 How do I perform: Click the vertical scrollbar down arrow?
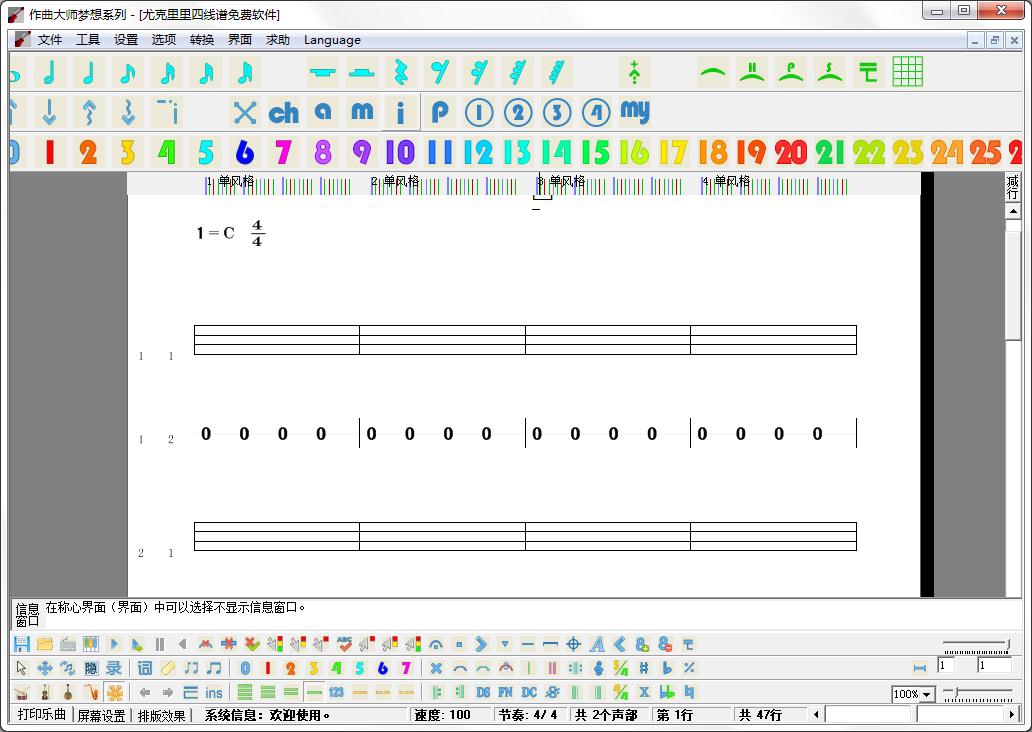[1013, 588]
